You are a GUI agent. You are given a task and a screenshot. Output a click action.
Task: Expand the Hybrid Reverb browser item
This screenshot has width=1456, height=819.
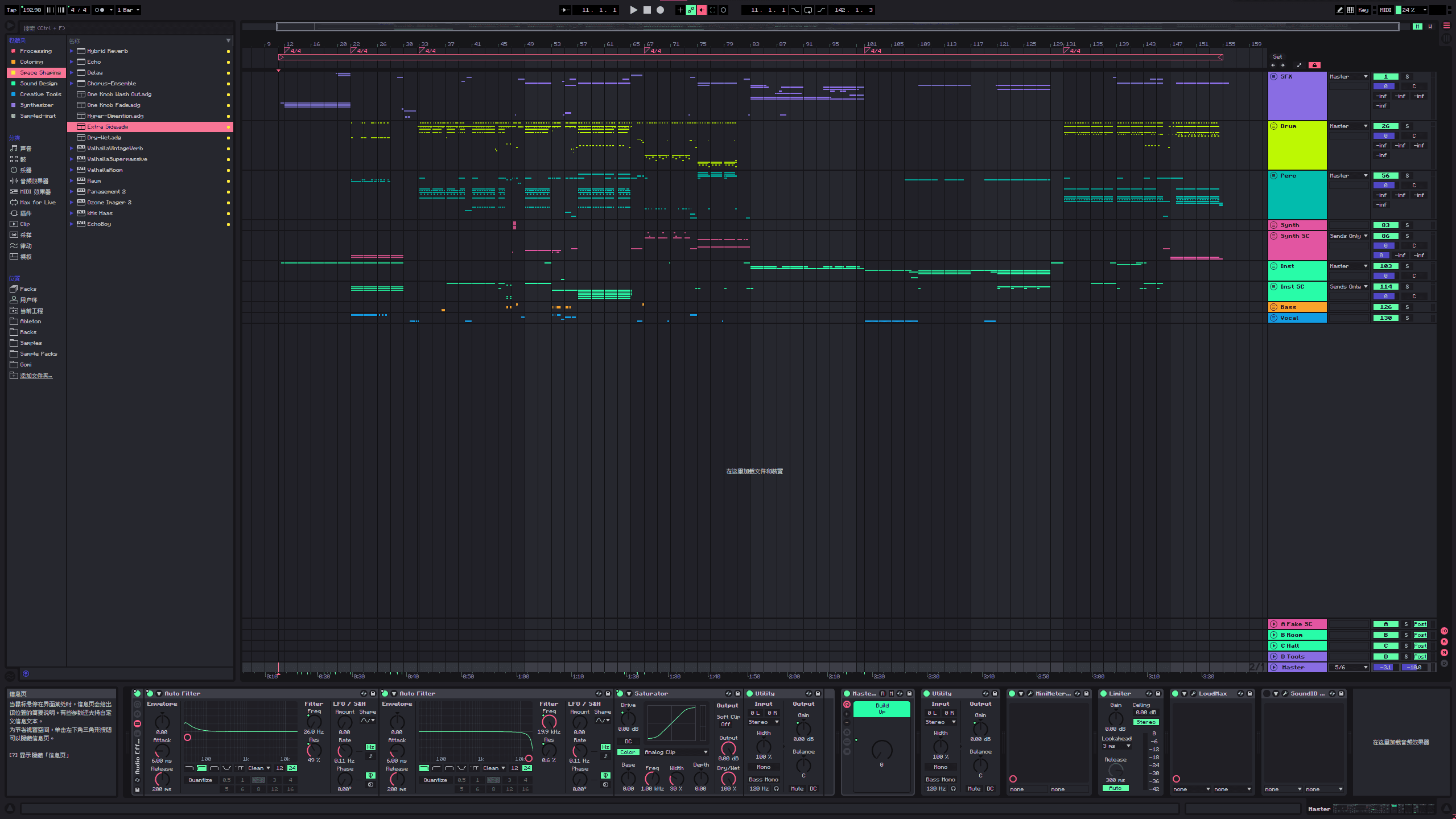tap(72, 51)
